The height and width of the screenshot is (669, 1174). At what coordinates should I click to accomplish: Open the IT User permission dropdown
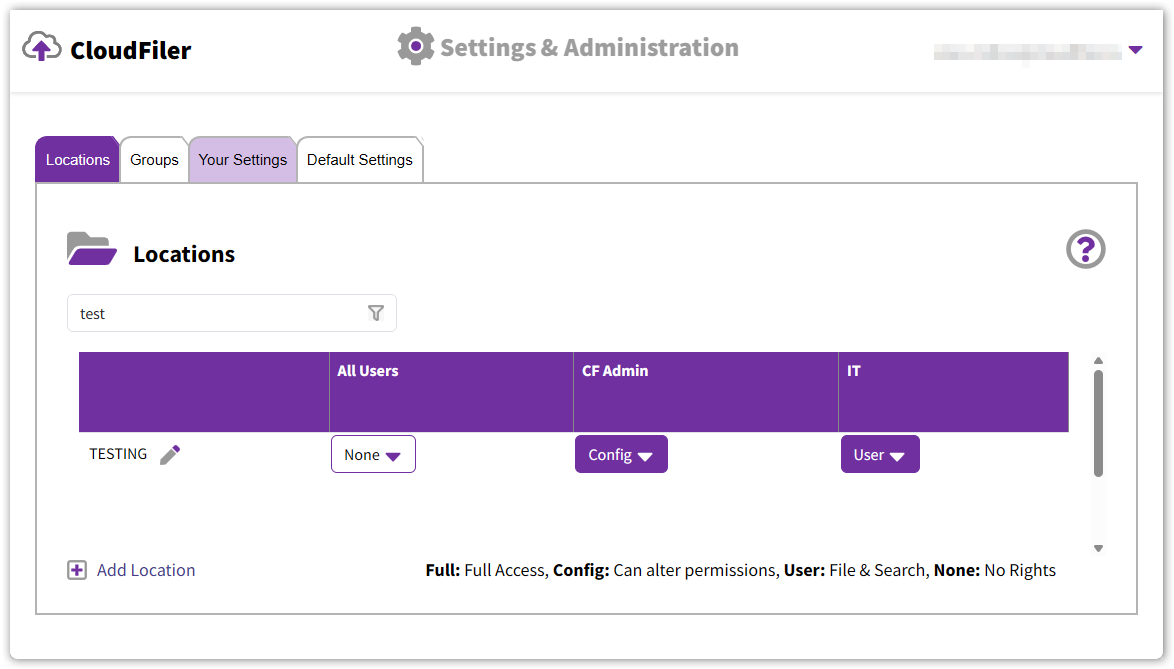(880, 454)
